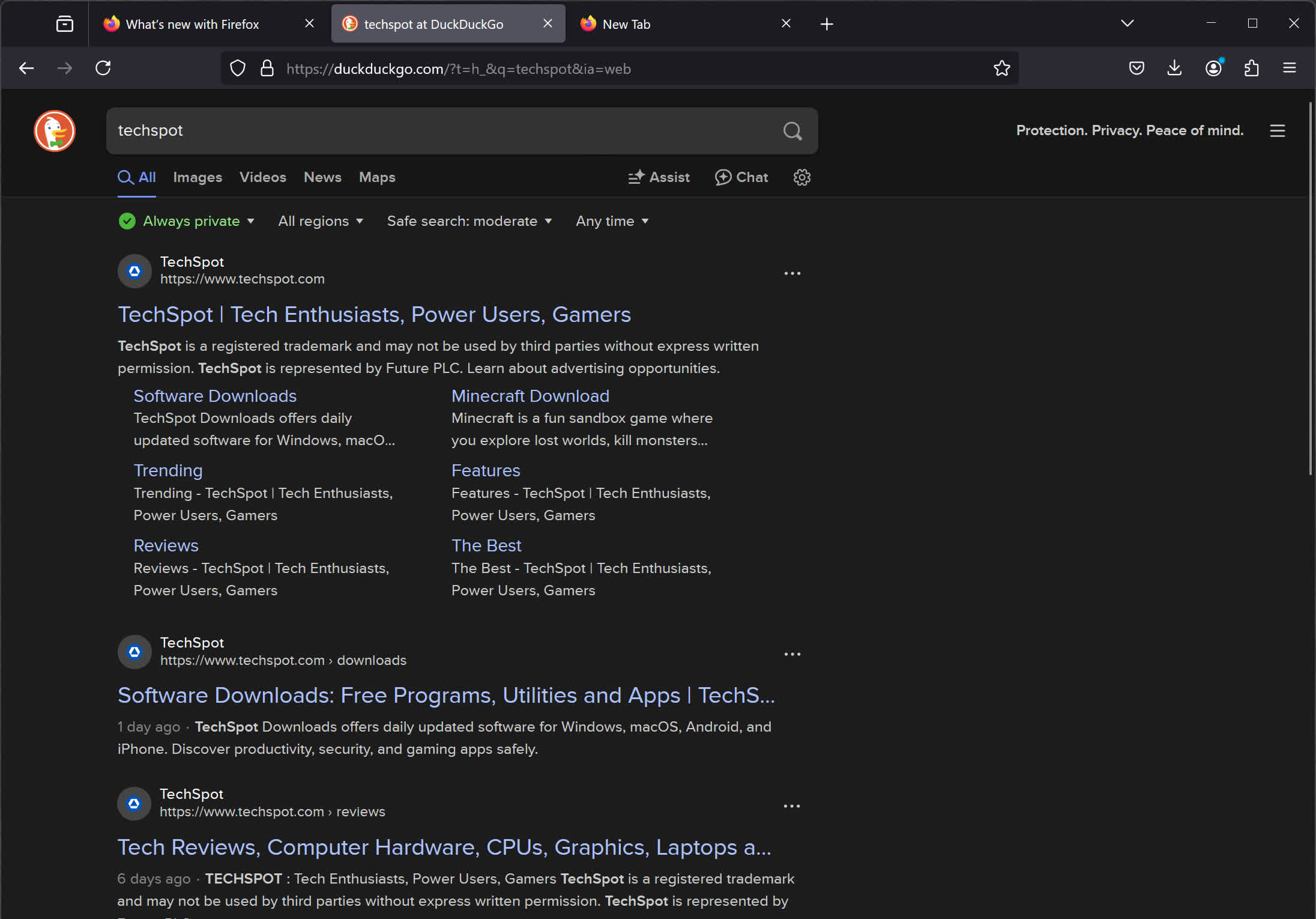This screenshot has width=1316, height=919.
Task: Open the Reviews sitelink
Action: 166,545
